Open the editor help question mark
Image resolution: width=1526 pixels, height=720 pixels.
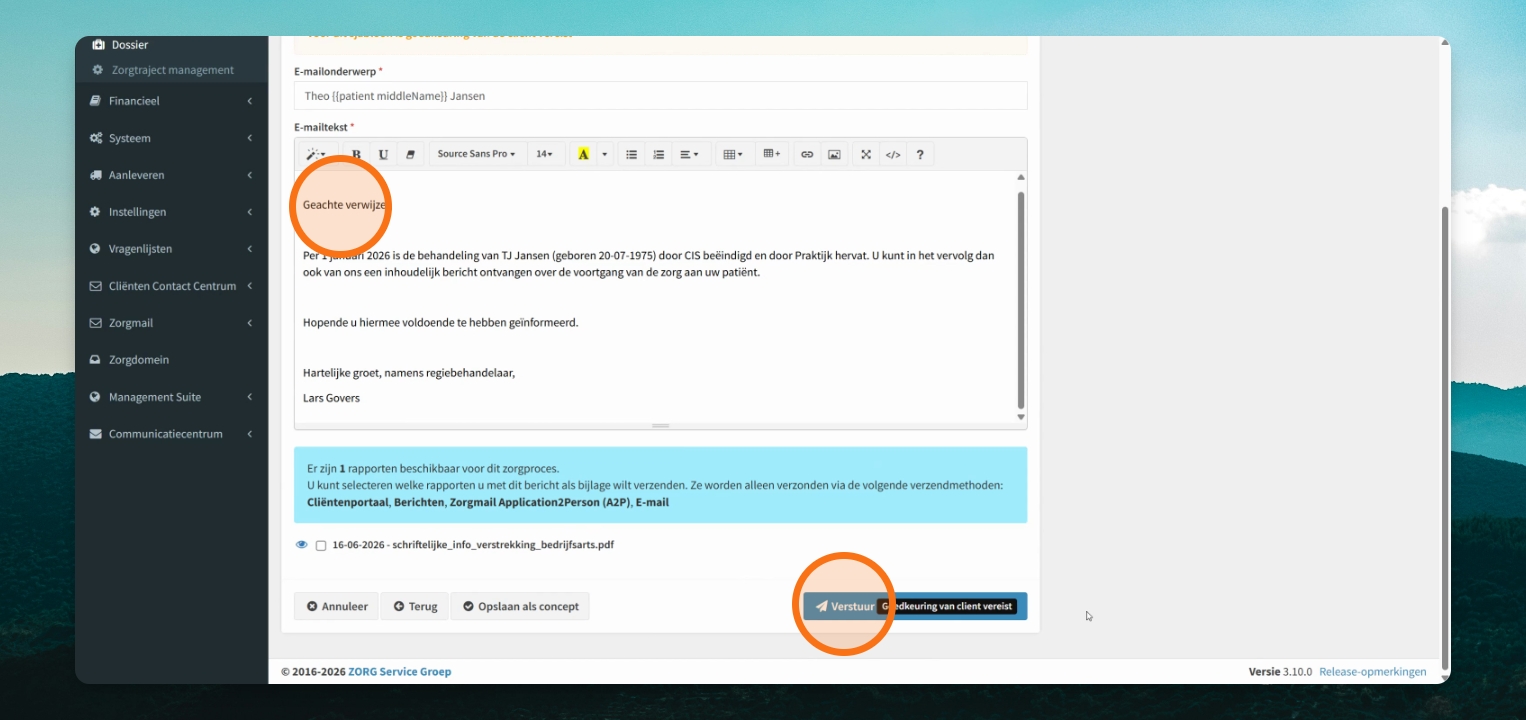coord(920,154)
